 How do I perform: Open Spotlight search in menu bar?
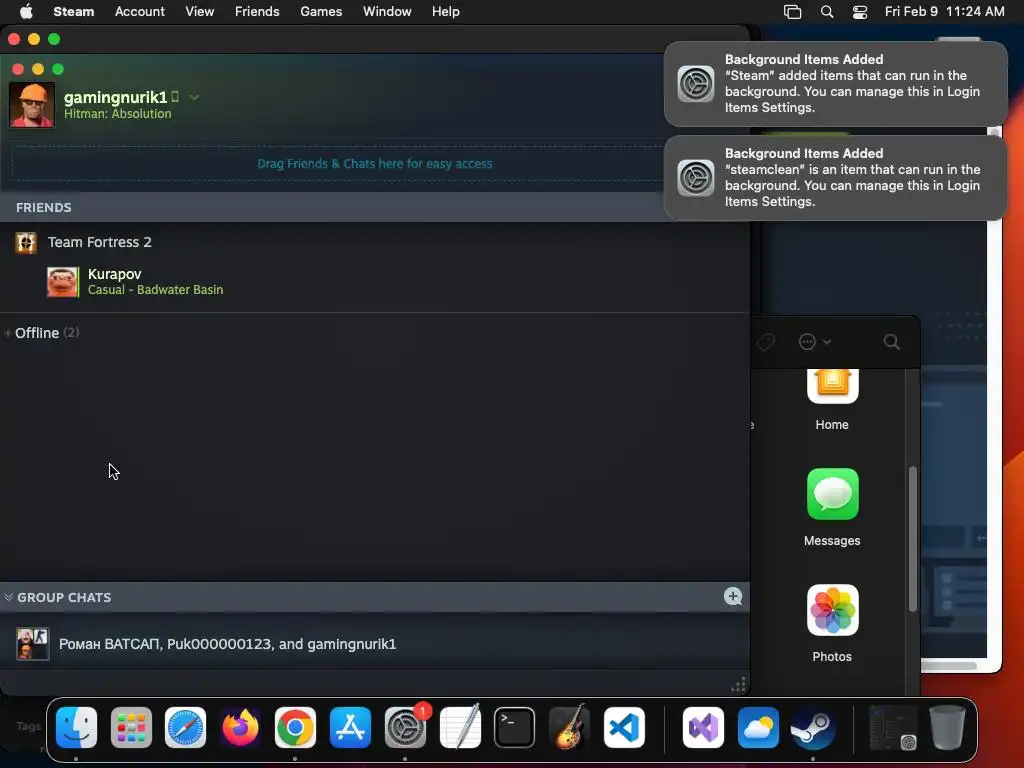(x=827, y=12)
